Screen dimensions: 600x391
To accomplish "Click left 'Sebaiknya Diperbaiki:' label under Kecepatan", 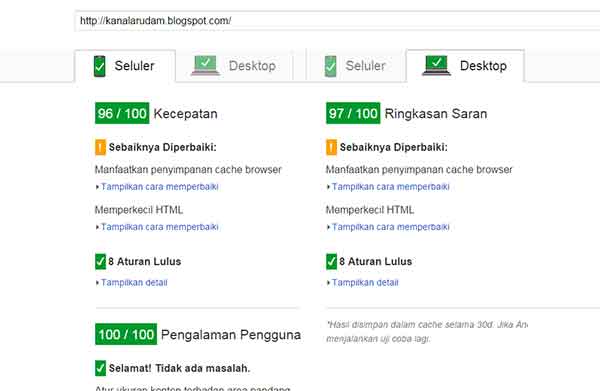I will [163, 147].
